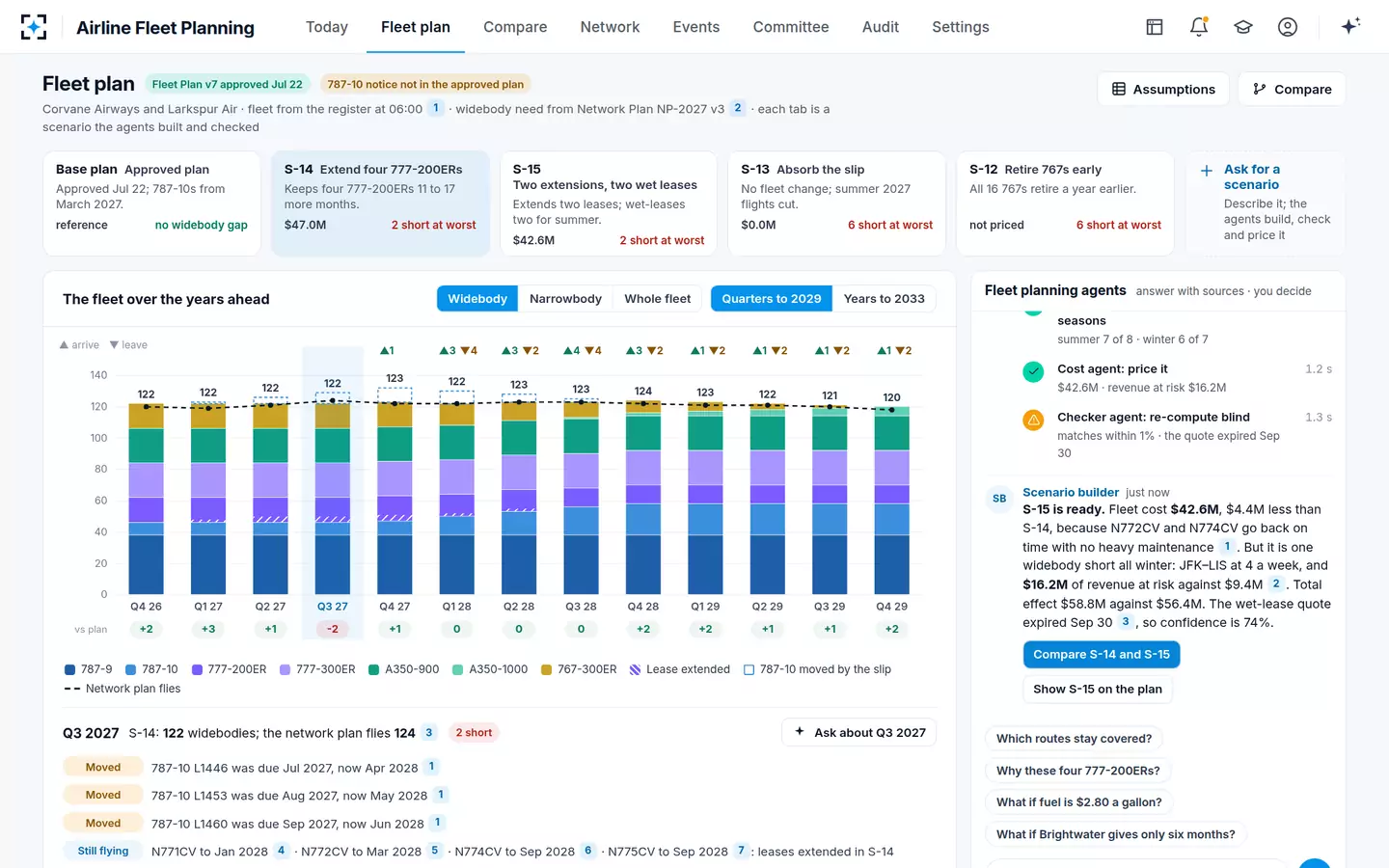Click the A350-900 legend color swatch
The height and width of the screenshot is (868, 1389).
coord(373,669)
